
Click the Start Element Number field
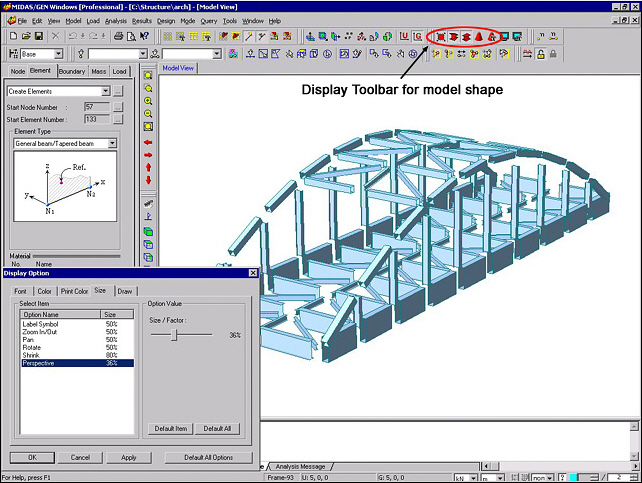coord(97,119)
